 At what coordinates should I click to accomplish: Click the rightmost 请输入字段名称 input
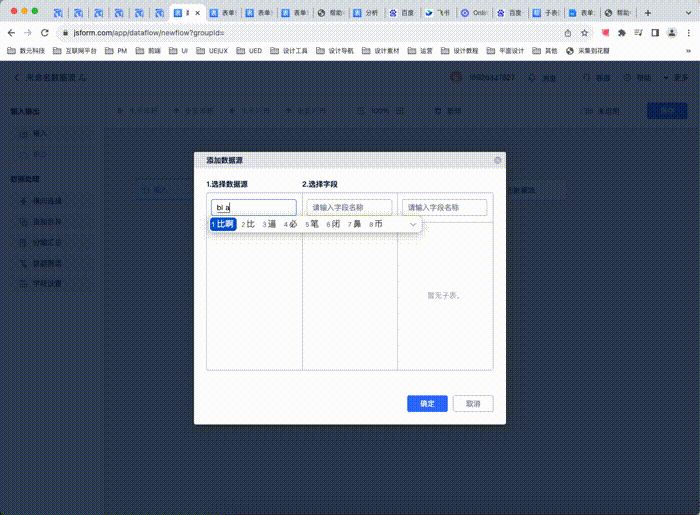coord(445,207)
